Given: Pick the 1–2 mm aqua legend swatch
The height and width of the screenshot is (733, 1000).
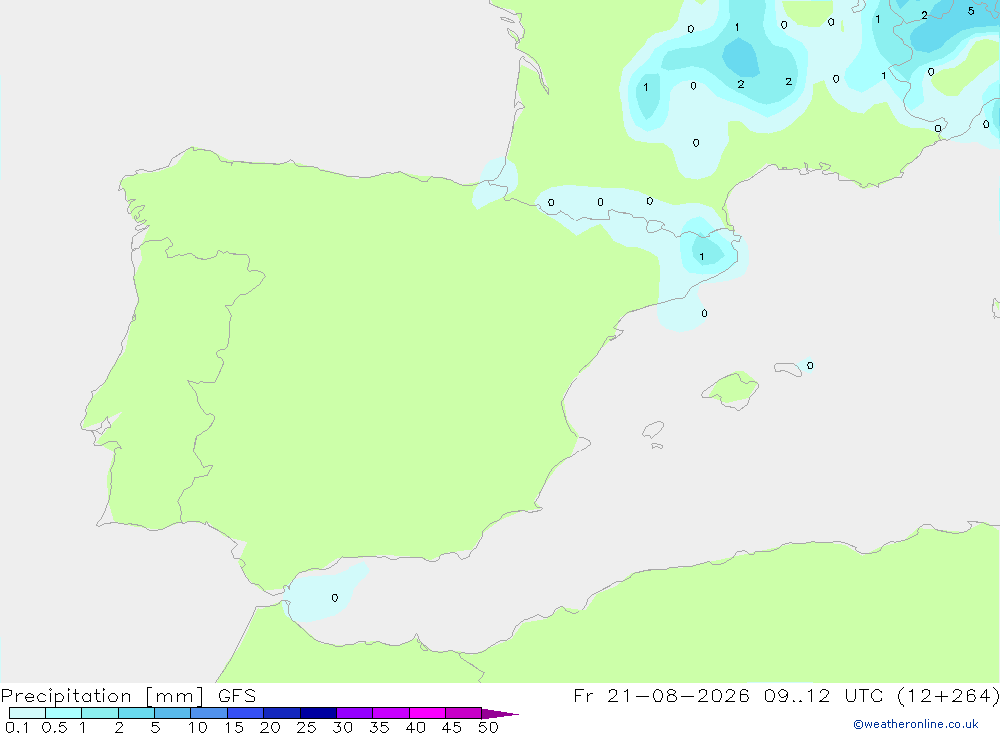Looking at the screenshot, I should point(100,713).
